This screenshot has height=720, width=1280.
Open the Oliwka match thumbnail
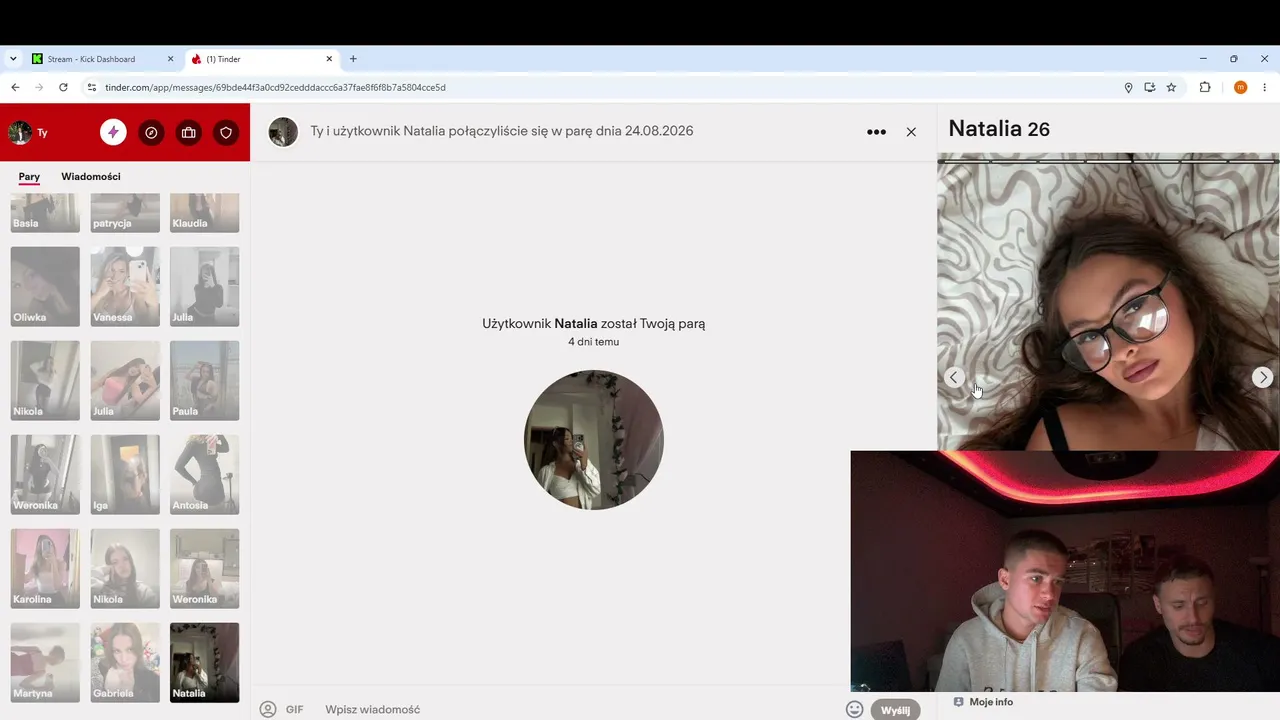[45, 287]
